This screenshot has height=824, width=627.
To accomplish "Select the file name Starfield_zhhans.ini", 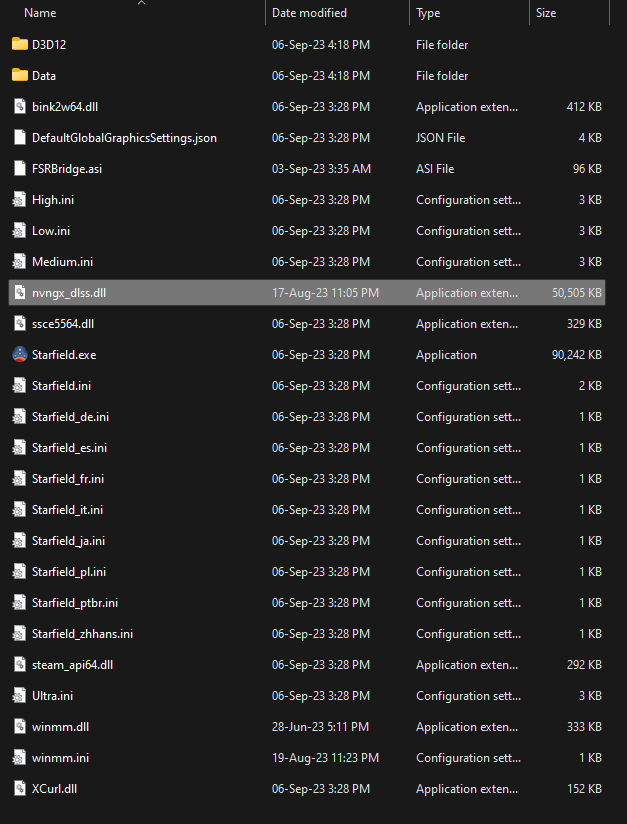I will pyautogui.click(x=82, y=634).
